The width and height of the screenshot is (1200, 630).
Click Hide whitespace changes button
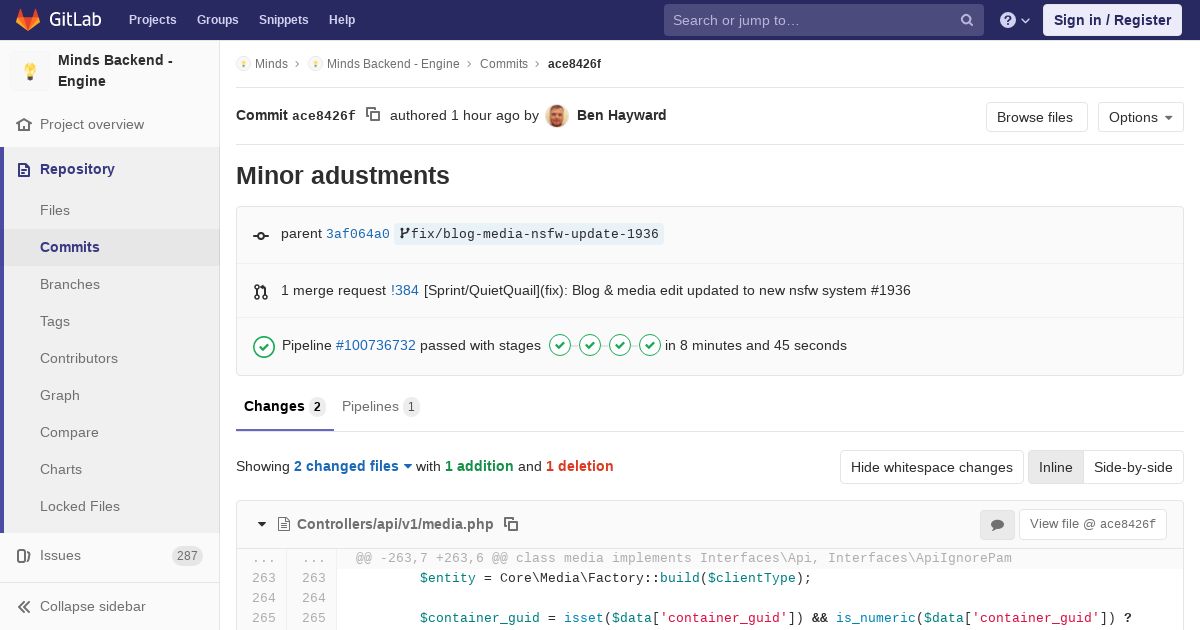[x=932, y=467]
